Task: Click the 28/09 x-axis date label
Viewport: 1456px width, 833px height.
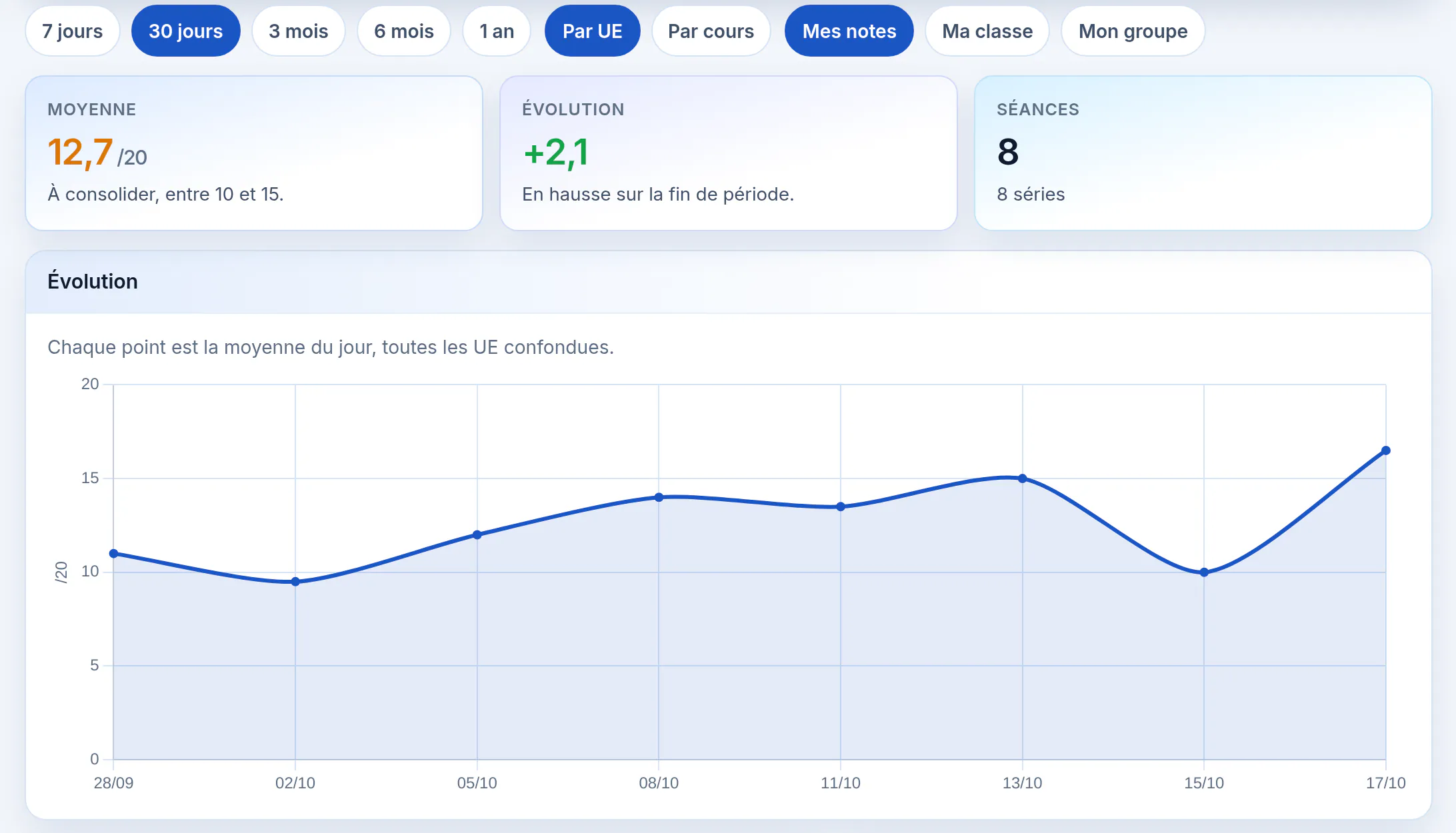Action: pyautogui.click(x=113, y=783)
